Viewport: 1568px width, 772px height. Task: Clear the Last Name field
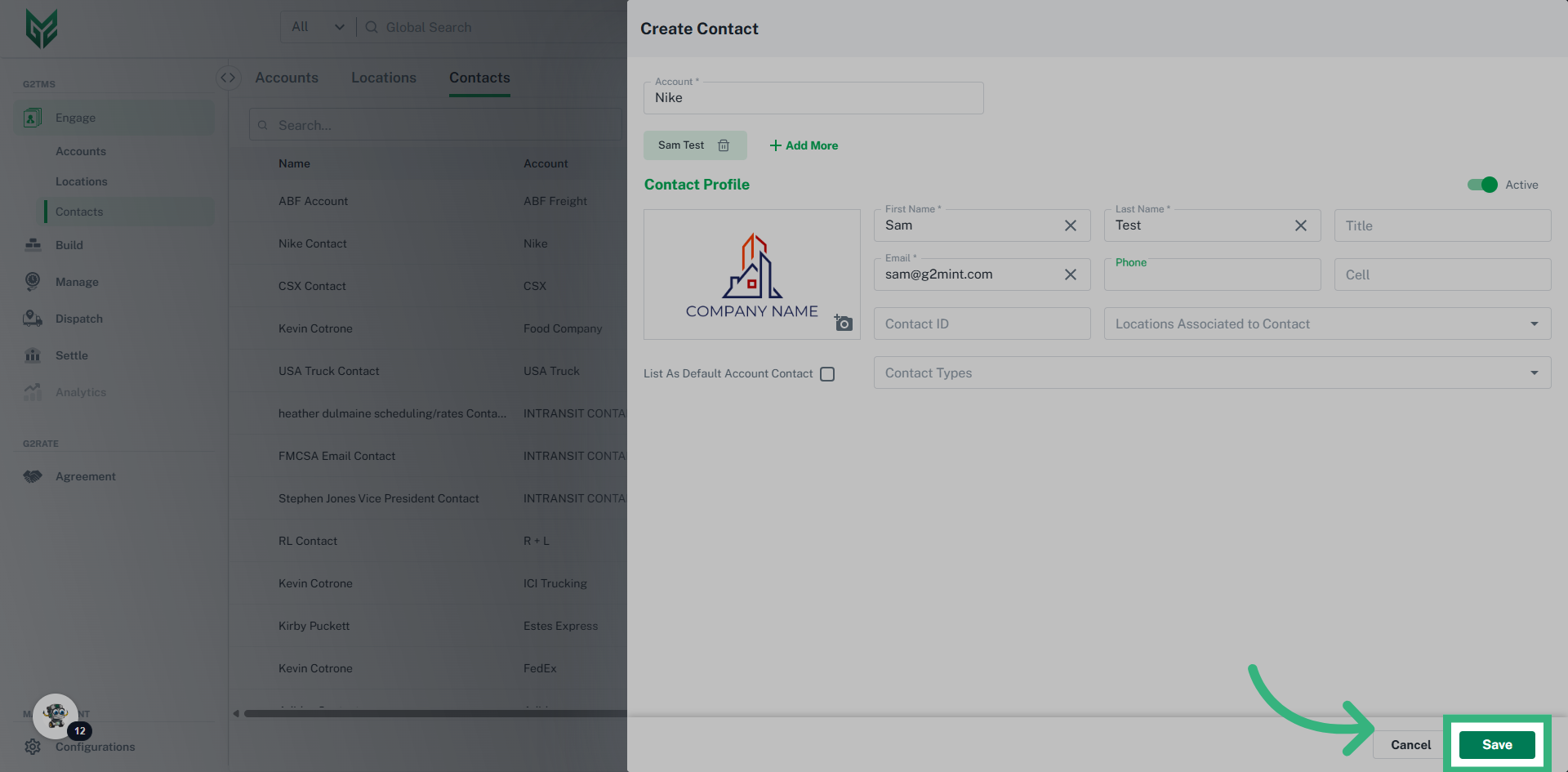(x=1300, y=225)
